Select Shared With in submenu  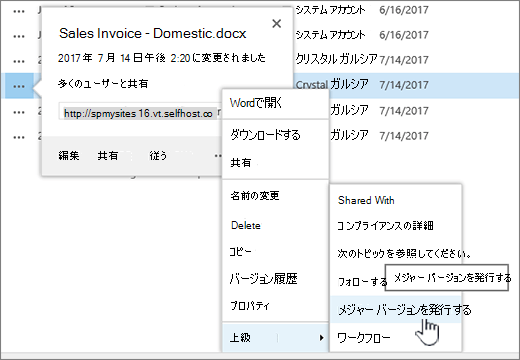366,200
